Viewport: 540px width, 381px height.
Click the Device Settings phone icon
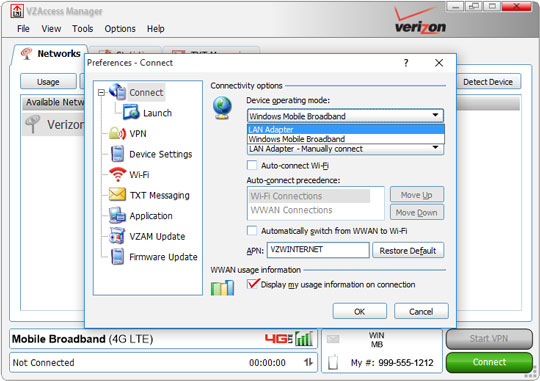[117, 154]
